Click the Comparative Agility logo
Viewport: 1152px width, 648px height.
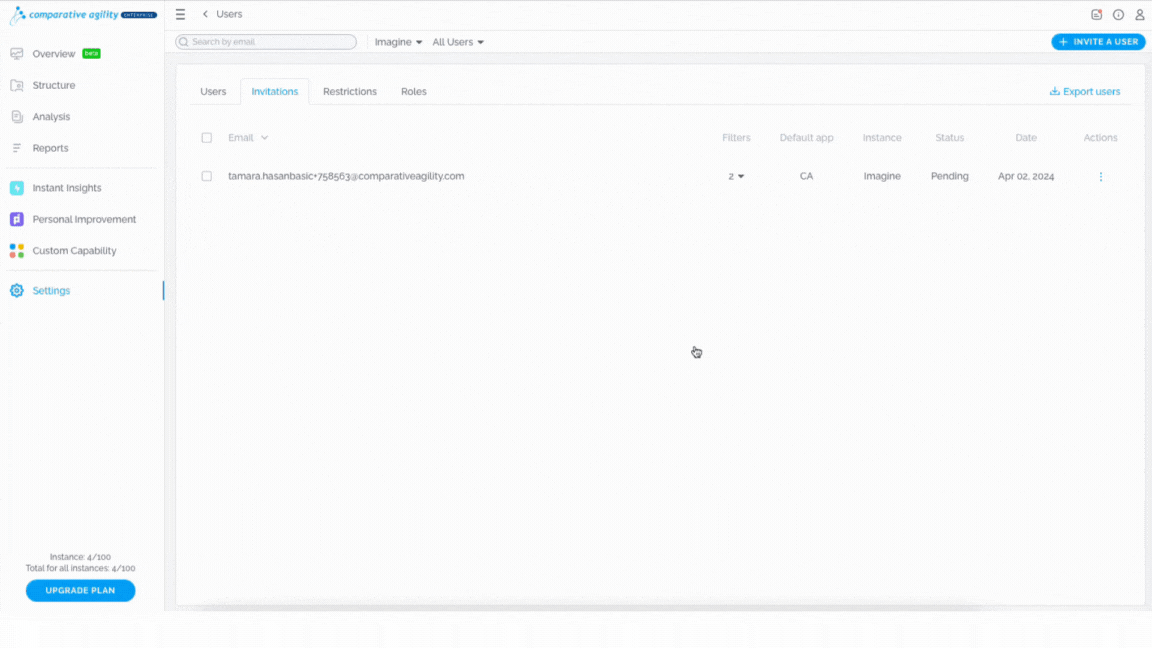click(83, 15)
